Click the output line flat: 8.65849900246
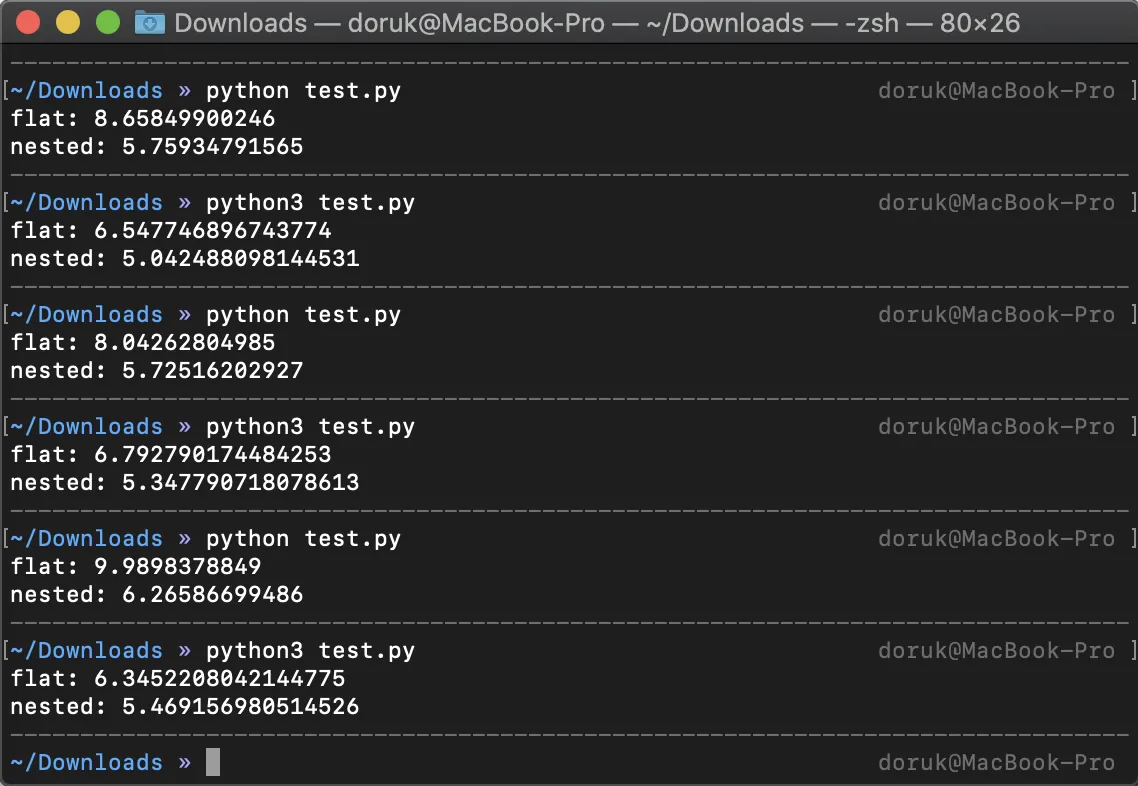 [142, 119]
